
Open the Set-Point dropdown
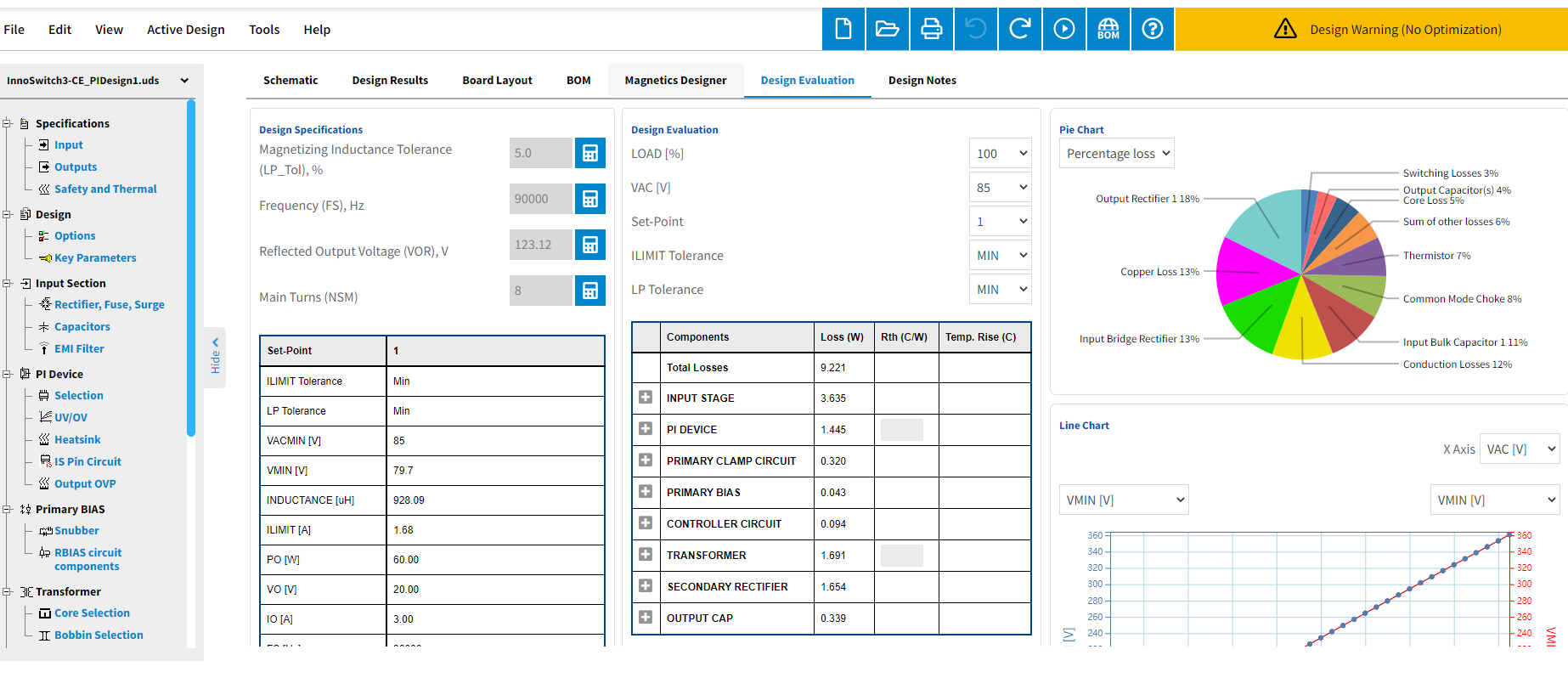point(1000,221)
